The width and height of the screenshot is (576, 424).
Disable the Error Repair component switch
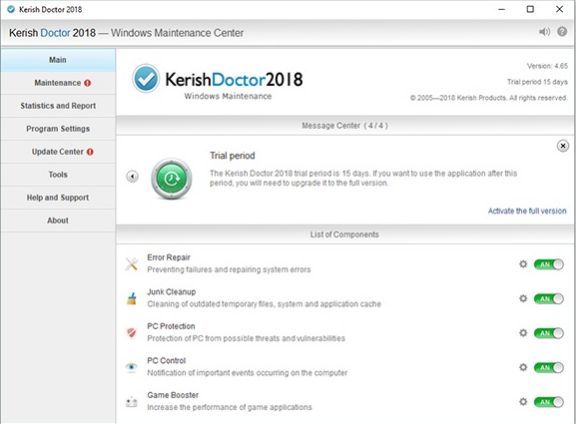click(x=549, y=265)
